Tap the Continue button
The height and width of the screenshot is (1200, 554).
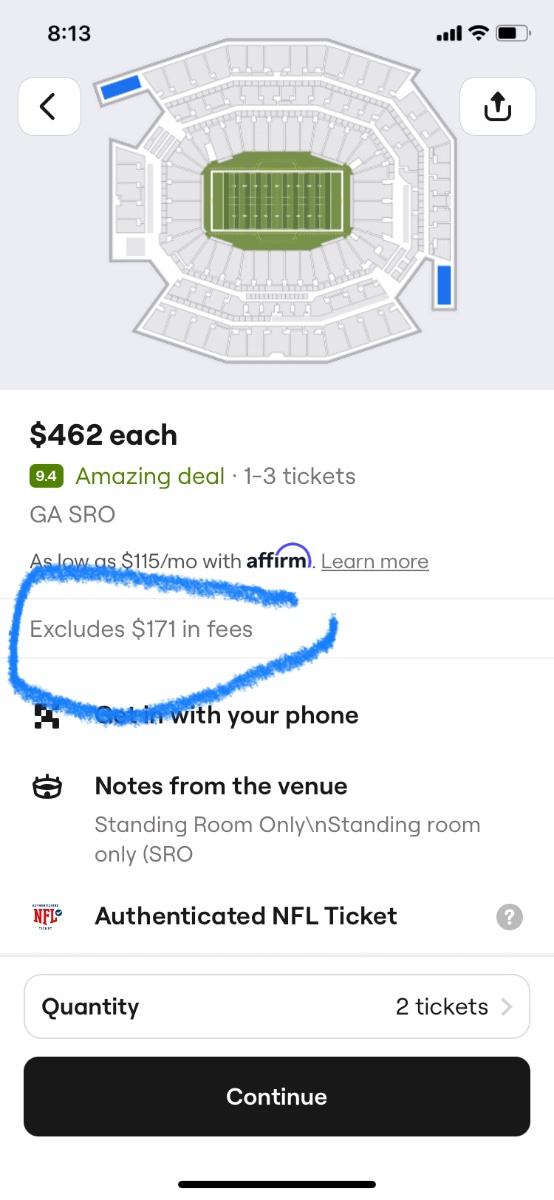coord(277,1097)
